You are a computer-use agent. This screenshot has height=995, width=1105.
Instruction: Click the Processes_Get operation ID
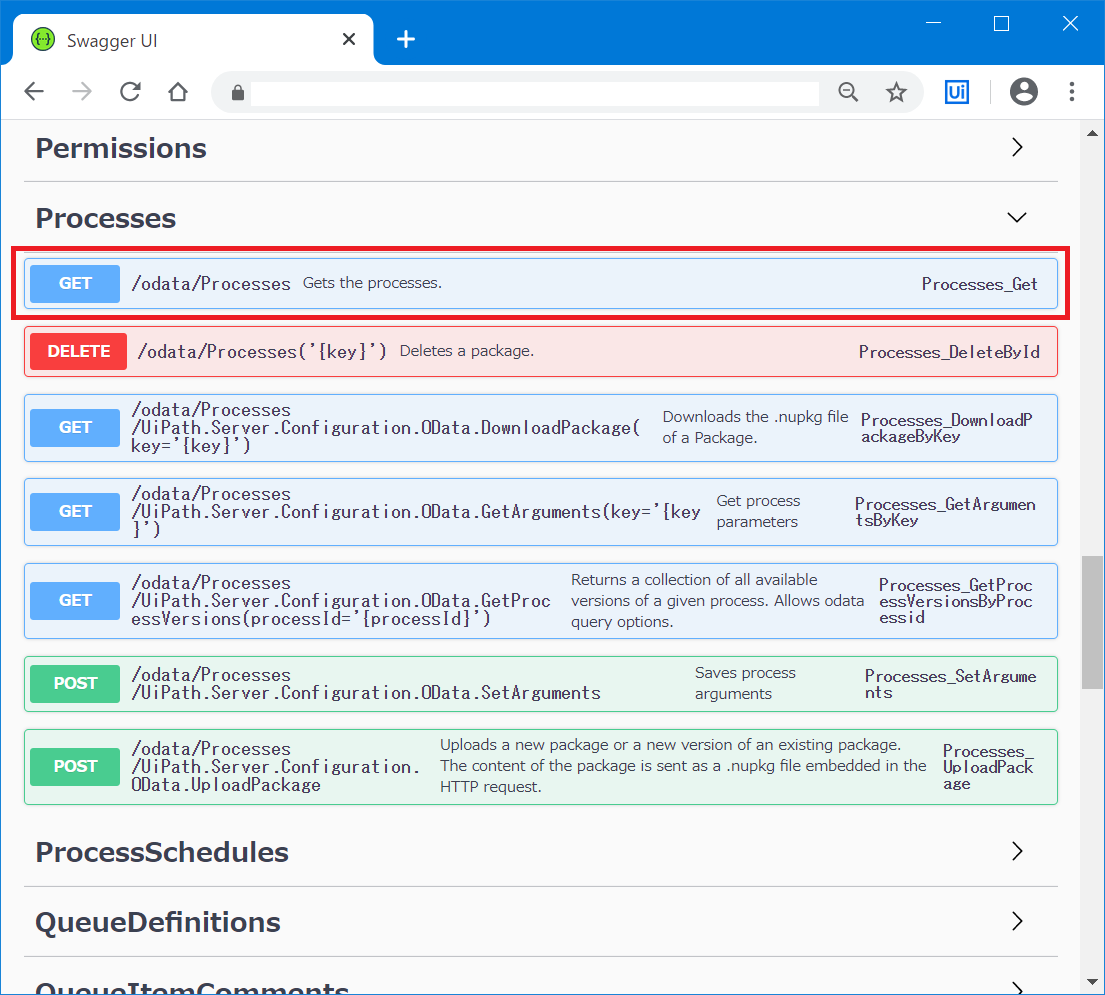tap(980, 284)
